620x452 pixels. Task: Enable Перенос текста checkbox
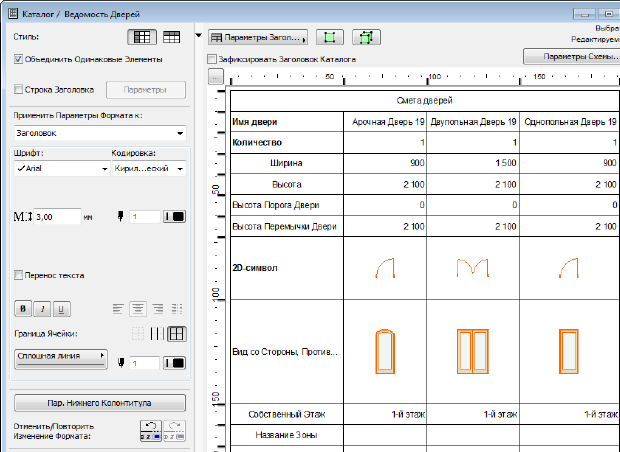[19, 275]
